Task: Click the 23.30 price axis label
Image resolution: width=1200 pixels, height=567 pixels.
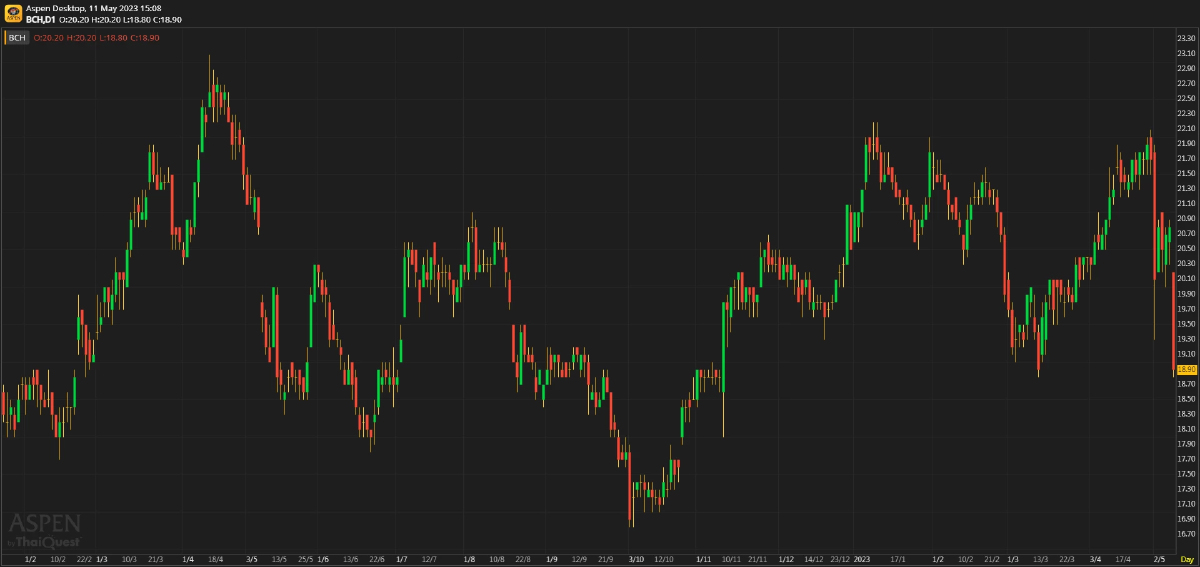Action: click(1187, 37)
